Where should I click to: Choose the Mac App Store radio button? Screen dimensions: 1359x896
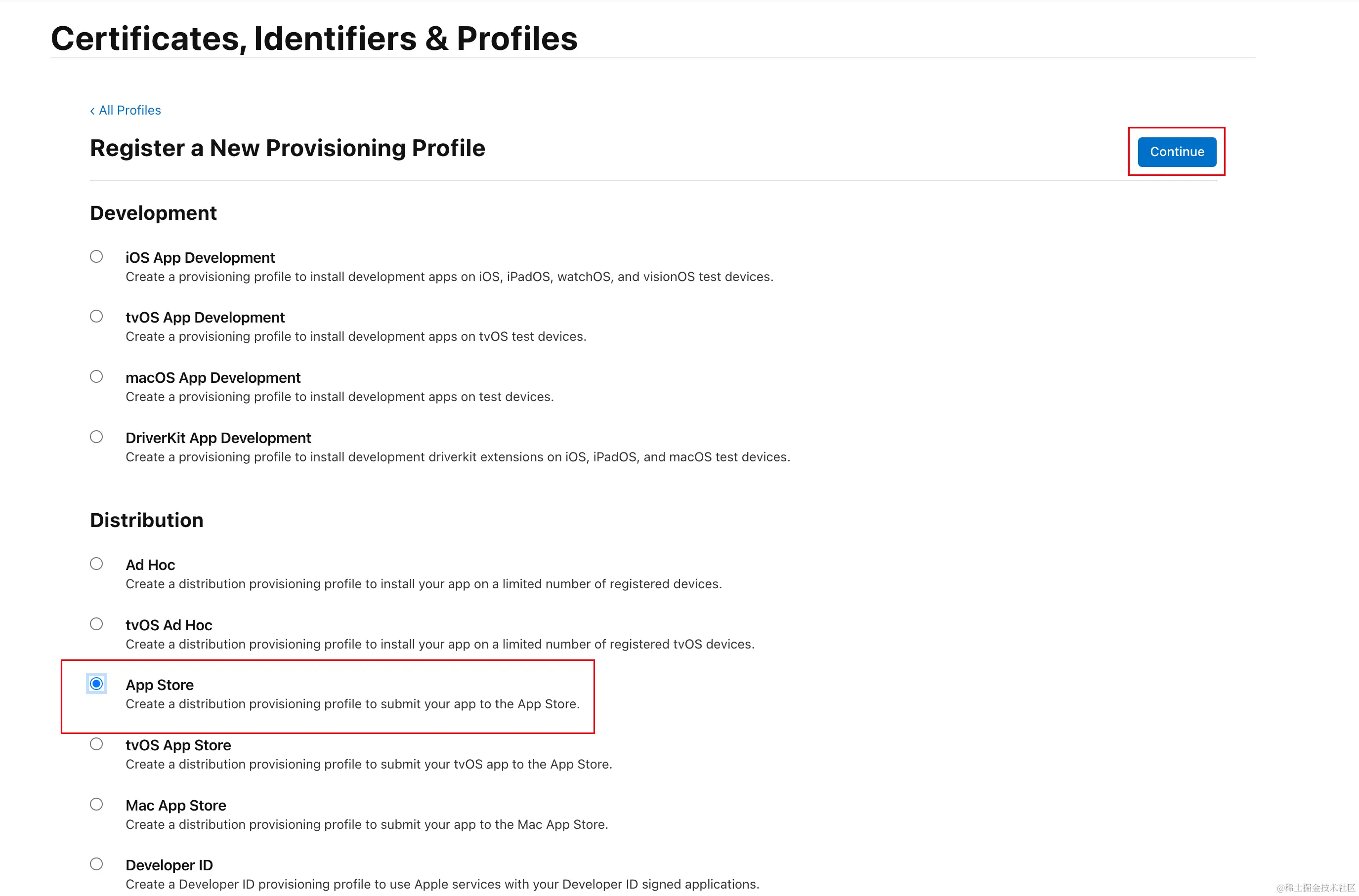pos(96,805)
